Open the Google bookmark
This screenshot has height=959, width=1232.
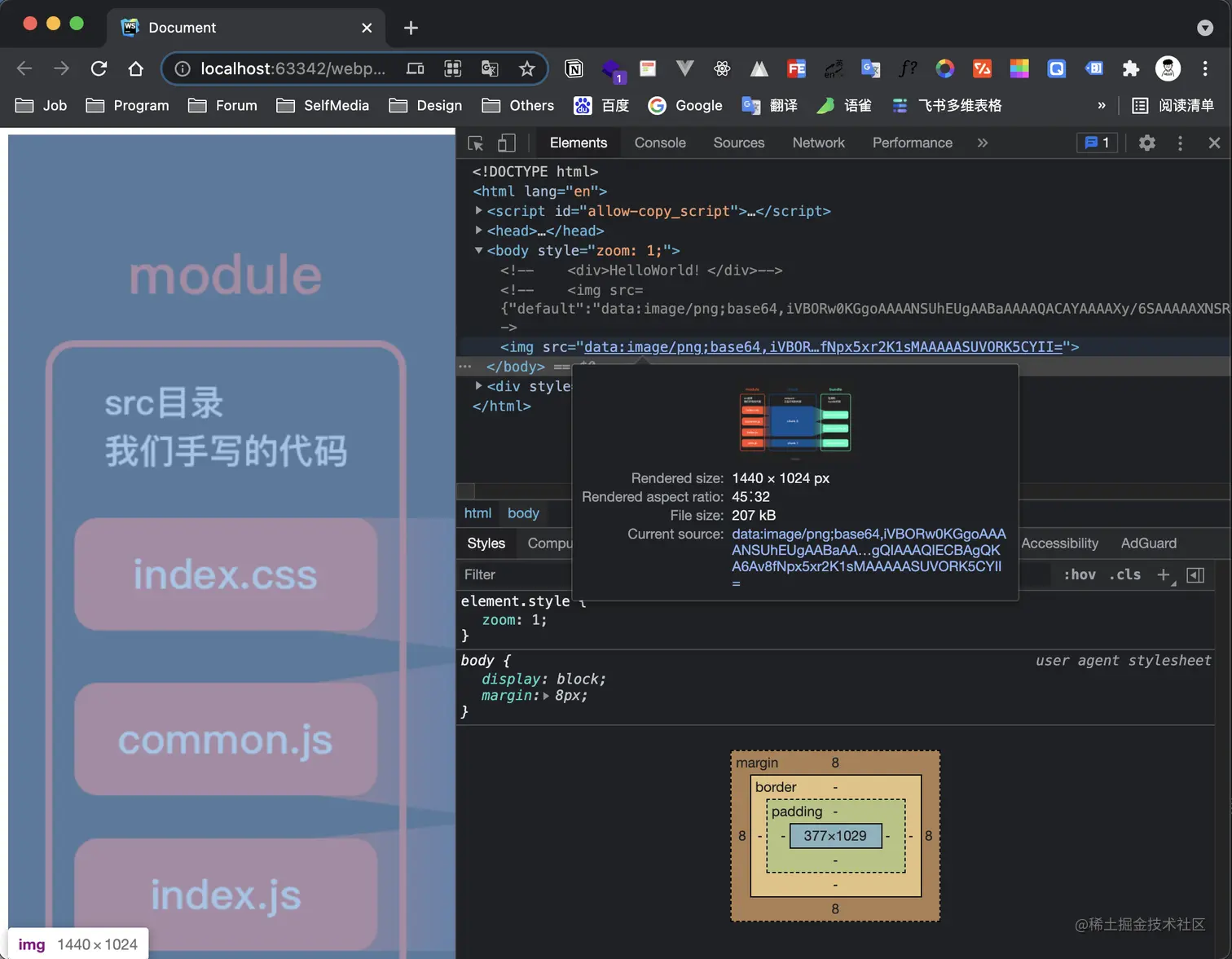(685, 105)
